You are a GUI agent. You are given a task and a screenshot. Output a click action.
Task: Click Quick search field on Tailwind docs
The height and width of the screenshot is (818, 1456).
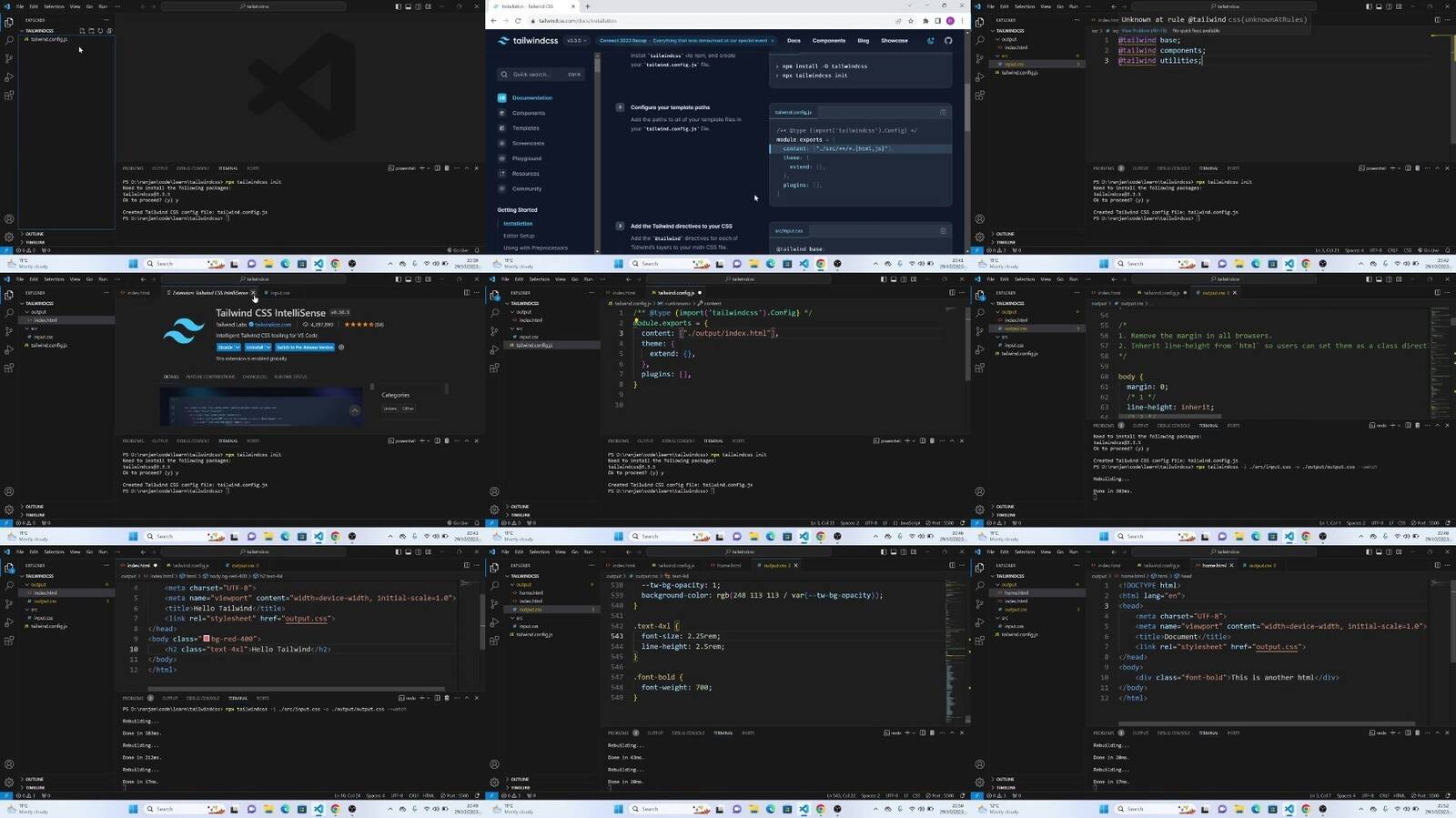coord(541,75)
